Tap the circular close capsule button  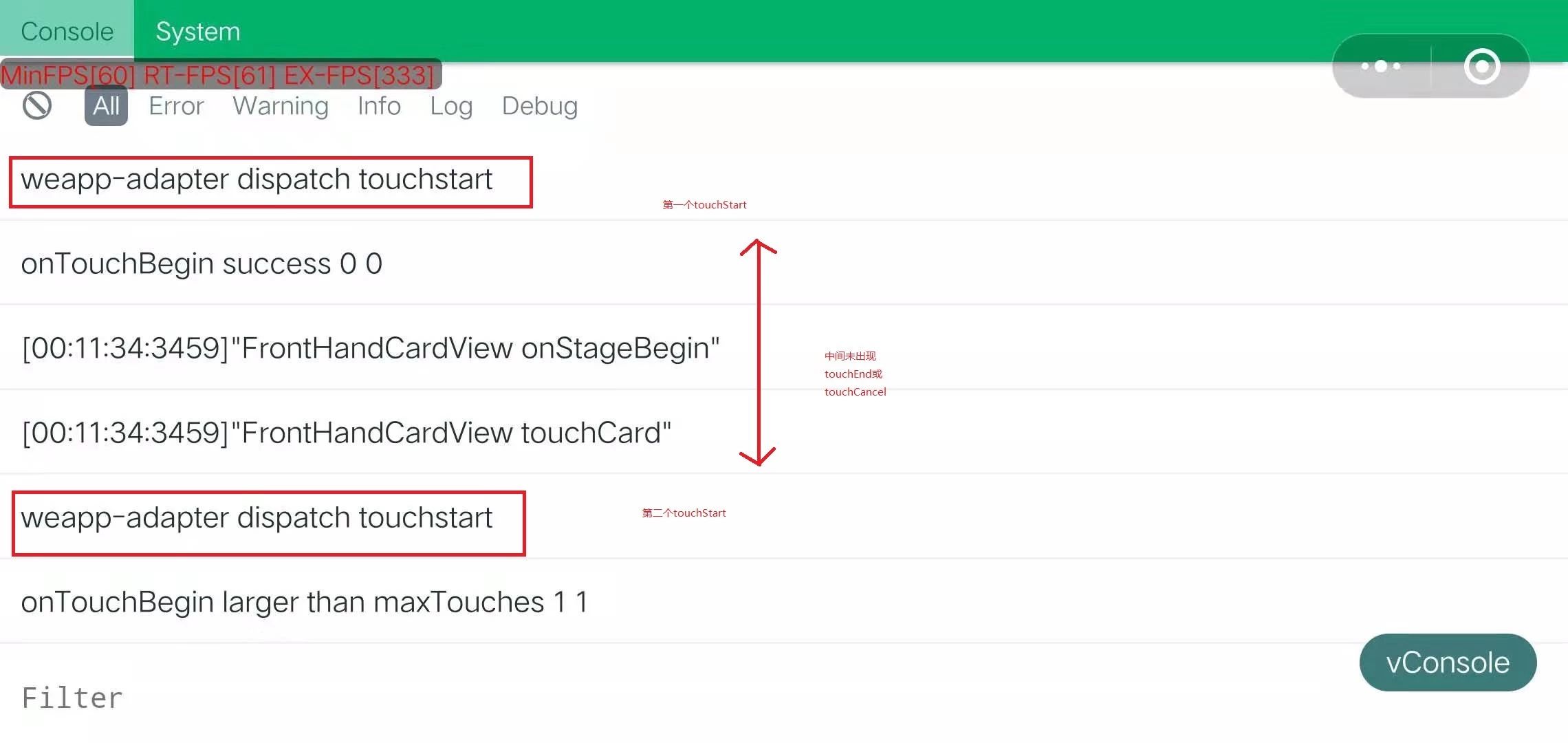click(x=1481, y=66)
